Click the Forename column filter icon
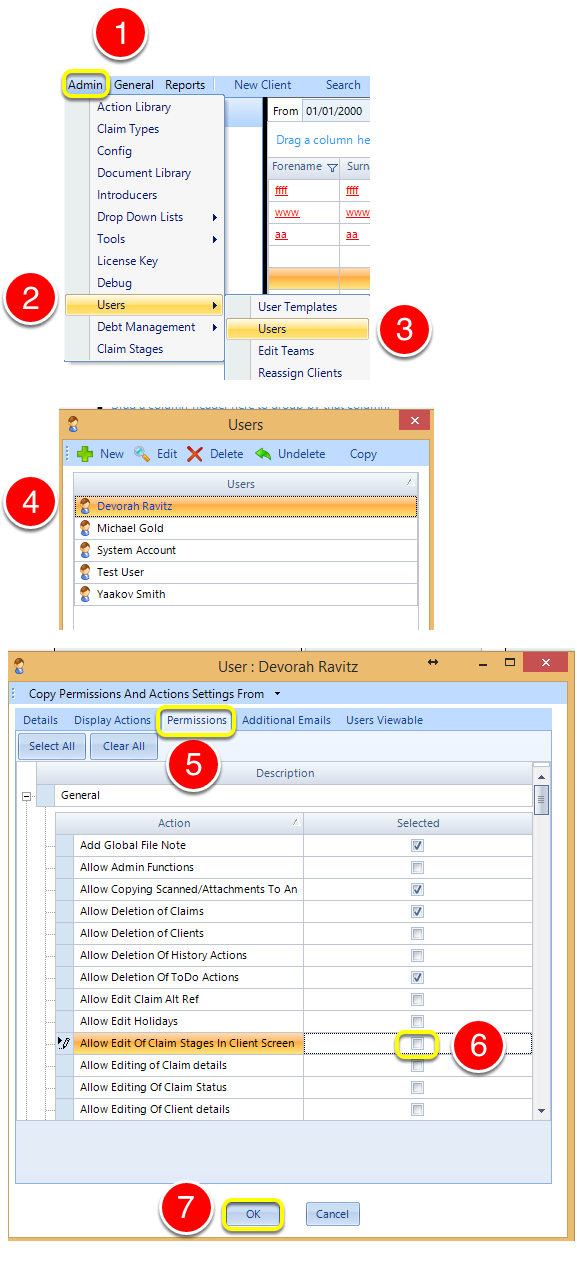The height and width of the screenshot is (1262, 577). [332, 168]
